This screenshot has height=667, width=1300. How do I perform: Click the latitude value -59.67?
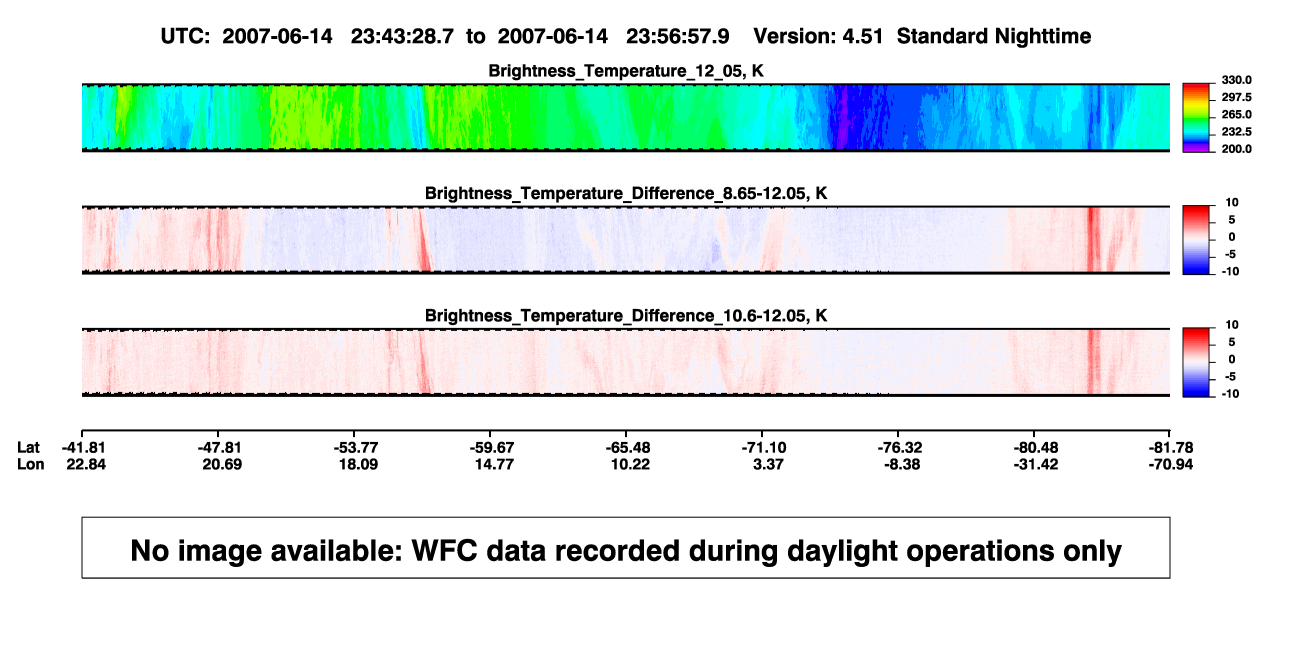(x=493, y=447)
